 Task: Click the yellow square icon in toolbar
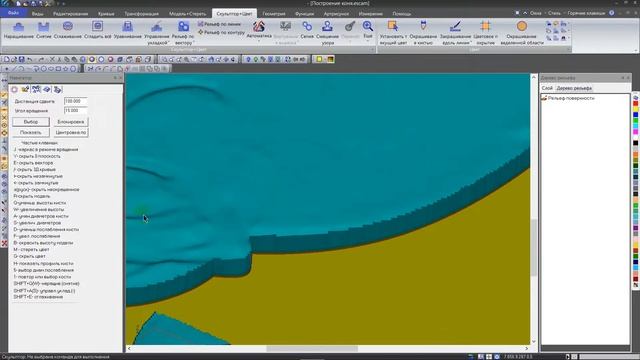click(319, 60)
